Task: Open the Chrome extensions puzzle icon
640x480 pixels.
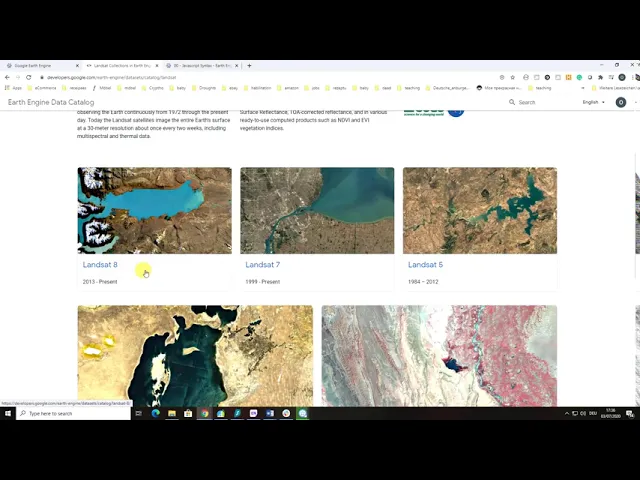Action: pyautogui.click(x=600, y=77)
